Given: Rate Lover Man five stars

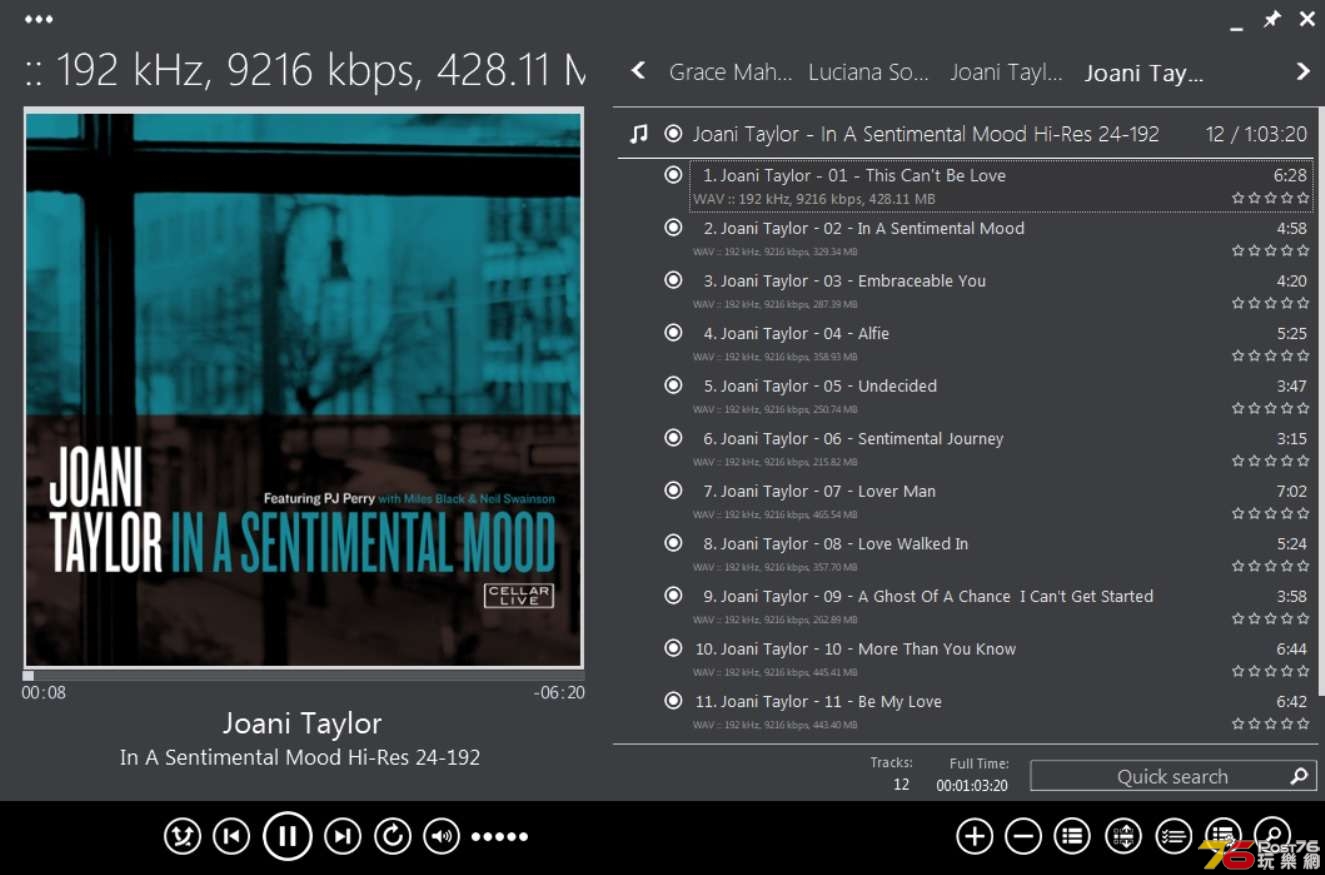Looking at the screenshot, I should point(1303,513).
